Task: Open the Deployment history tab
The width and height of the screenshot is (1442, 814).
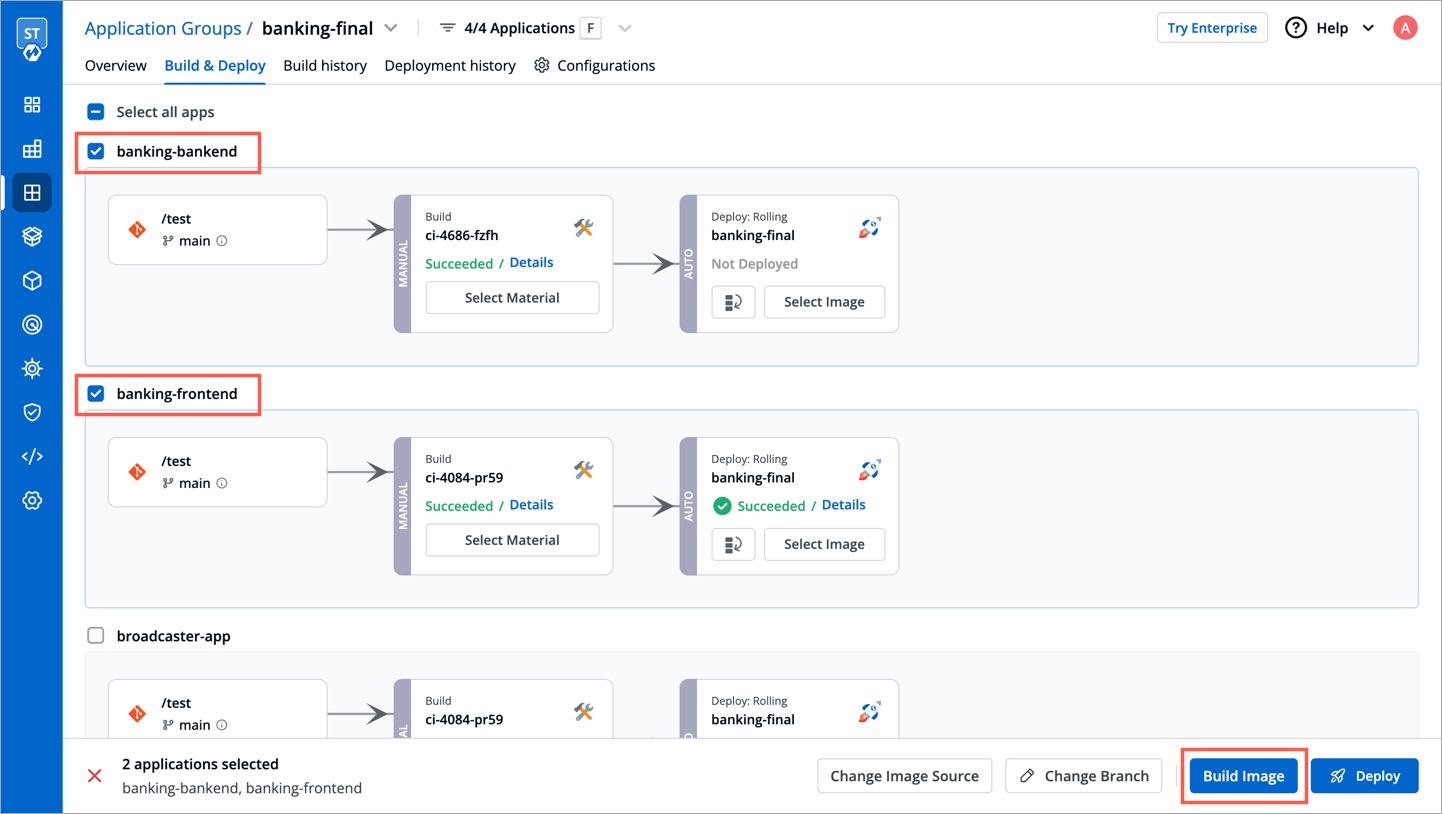Action: point(450,65)
